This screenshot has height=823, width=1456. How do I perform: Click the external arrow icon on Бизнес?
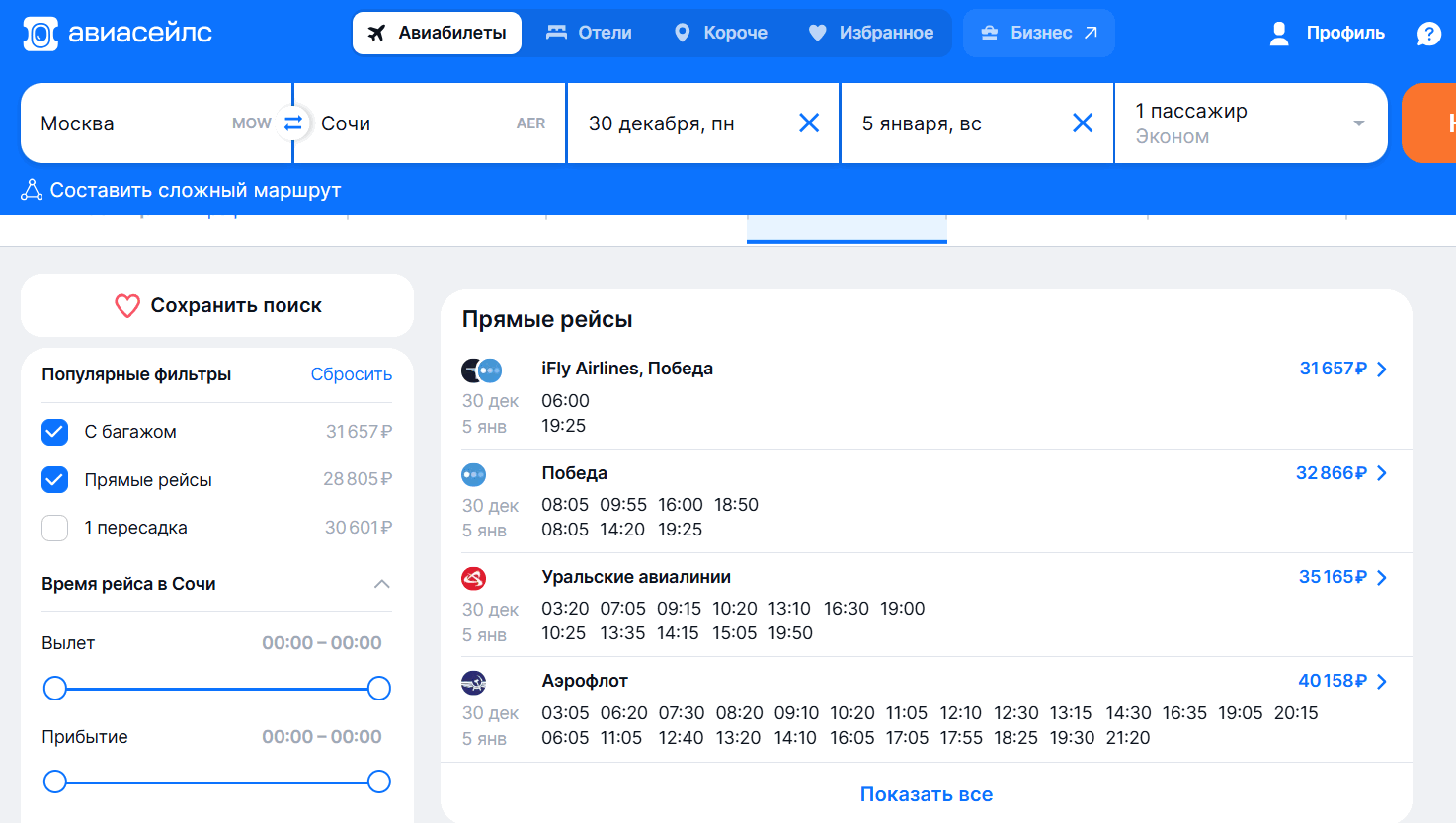[1091, 33]
